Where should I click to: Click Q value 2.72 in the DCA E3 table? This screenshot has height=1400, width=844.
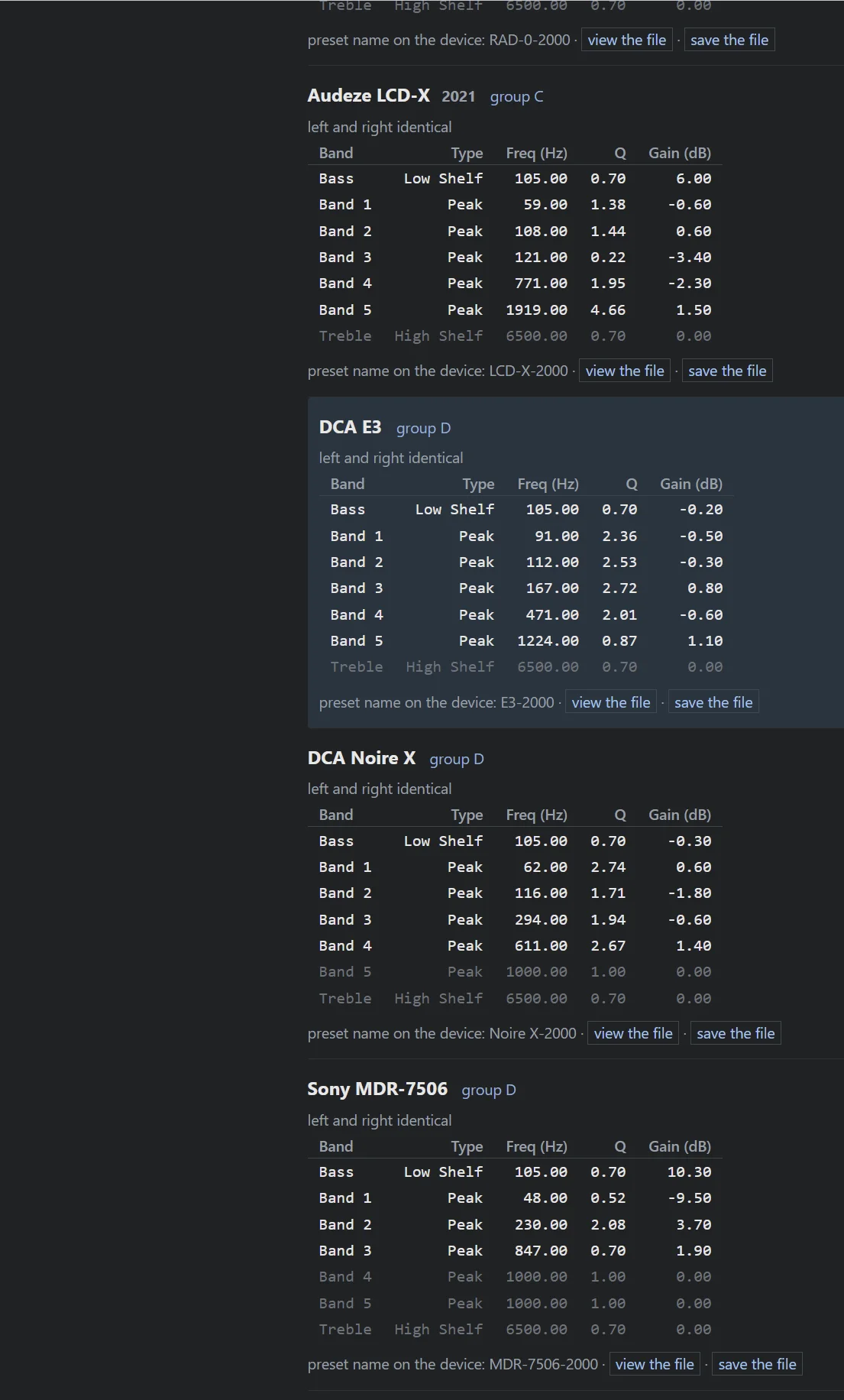click(619, 588)
